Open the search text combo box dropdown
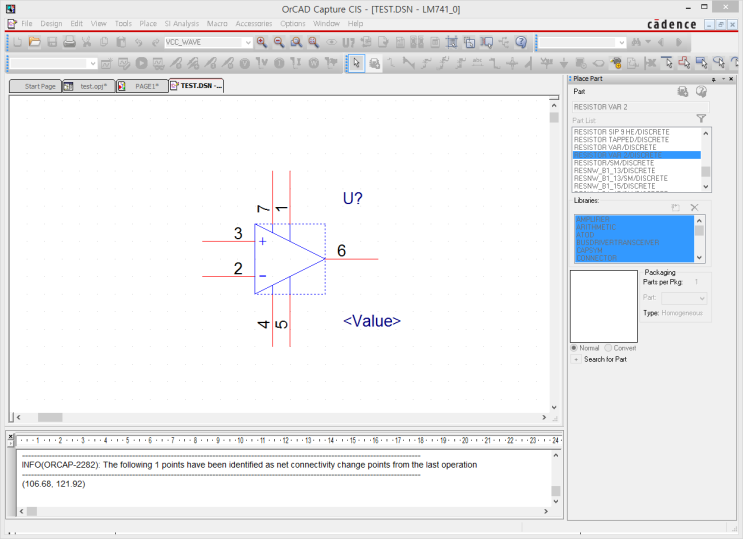 (622, 42)
